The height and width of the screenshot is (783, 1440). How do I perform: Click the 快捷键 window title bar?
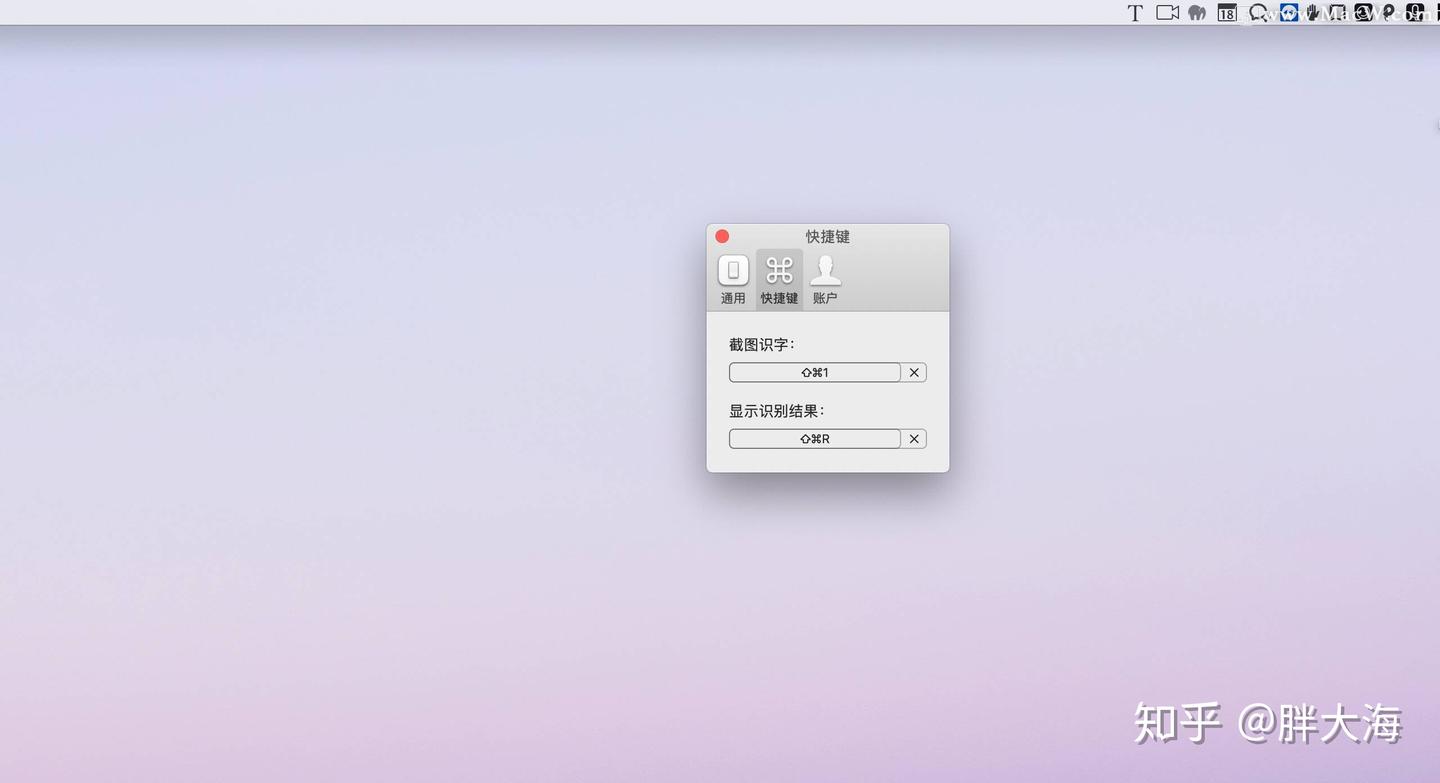pyautogui.click(x=827, y=236)
